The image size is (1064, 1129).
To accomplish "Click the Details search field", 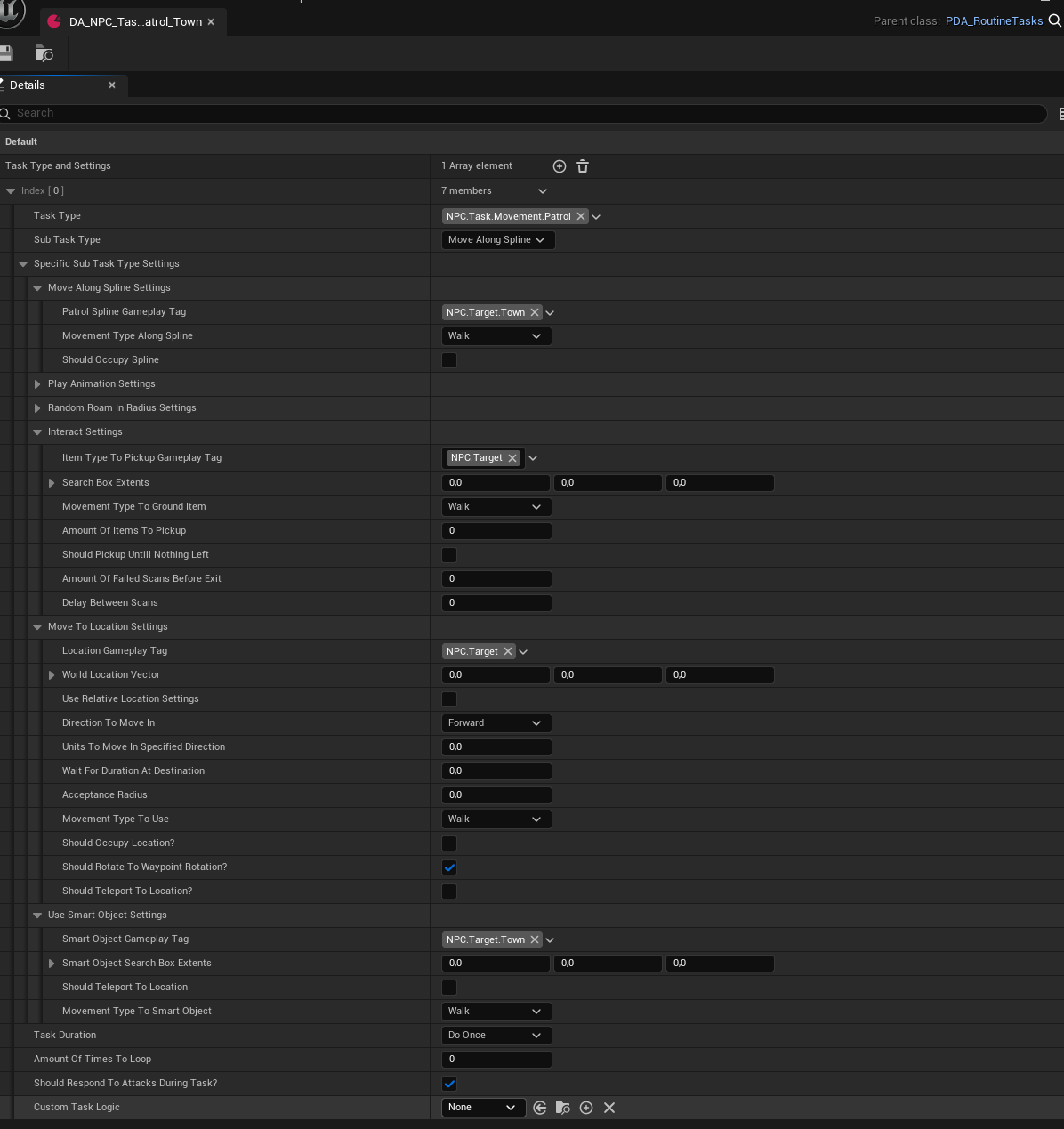I will click(525, 113).
